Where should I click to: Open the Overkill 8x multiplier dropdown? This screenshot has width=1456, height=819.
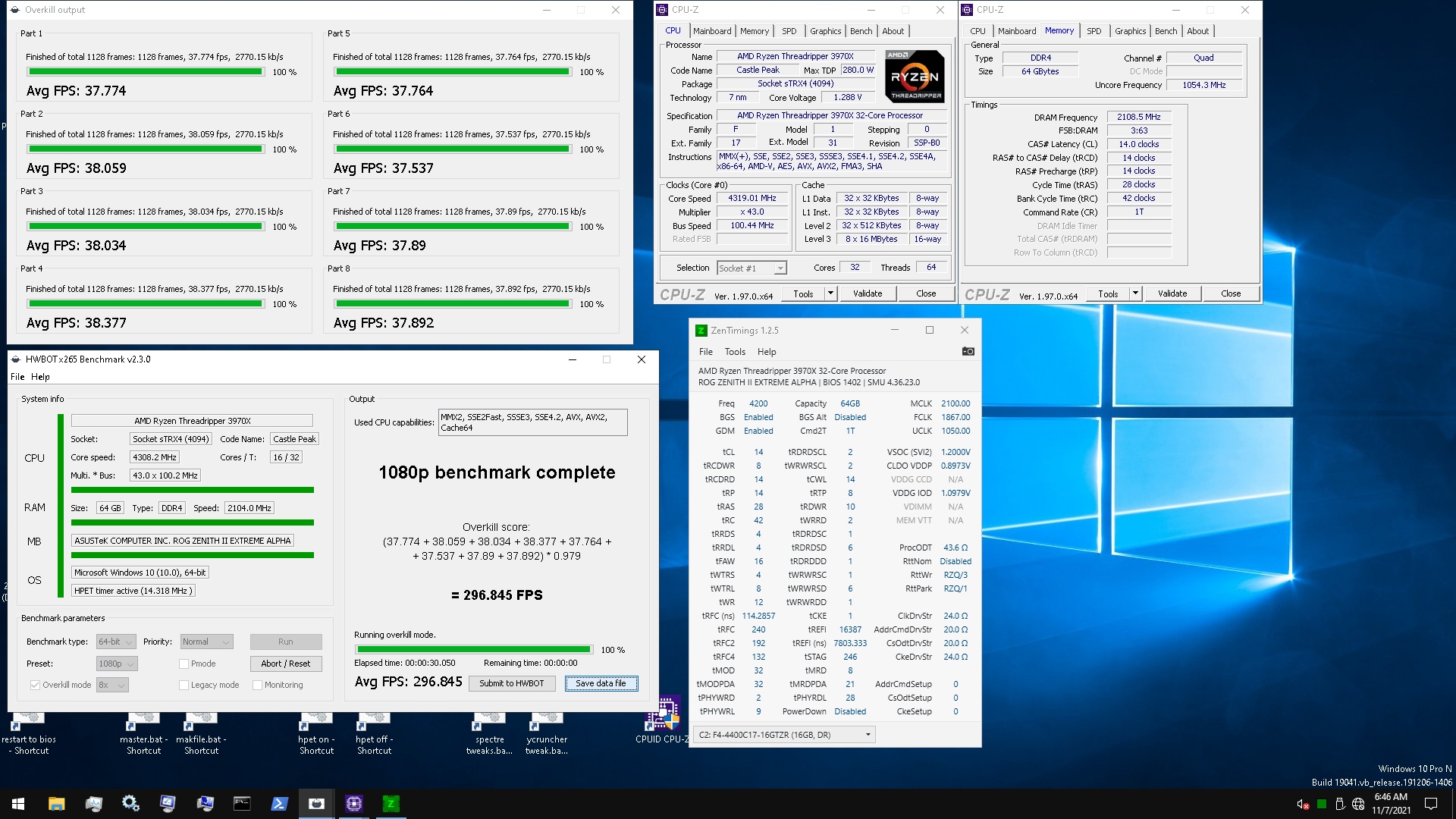[x=111, y=685]
